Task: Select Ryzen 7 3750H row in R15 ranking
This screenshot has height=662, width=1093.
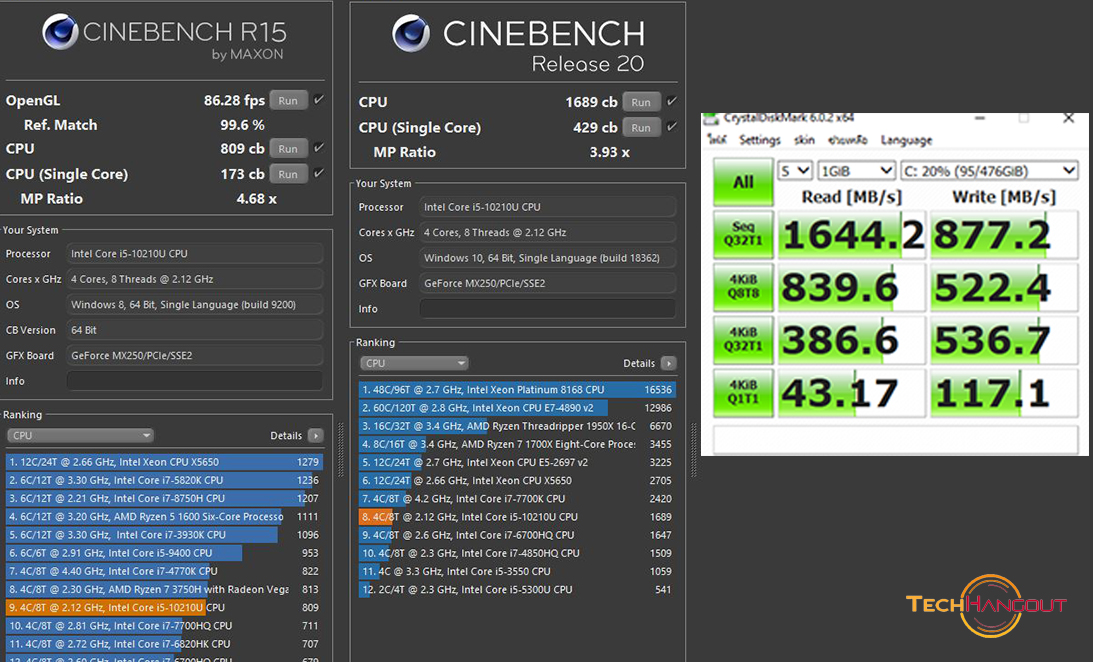Action: tap(163, 589)
